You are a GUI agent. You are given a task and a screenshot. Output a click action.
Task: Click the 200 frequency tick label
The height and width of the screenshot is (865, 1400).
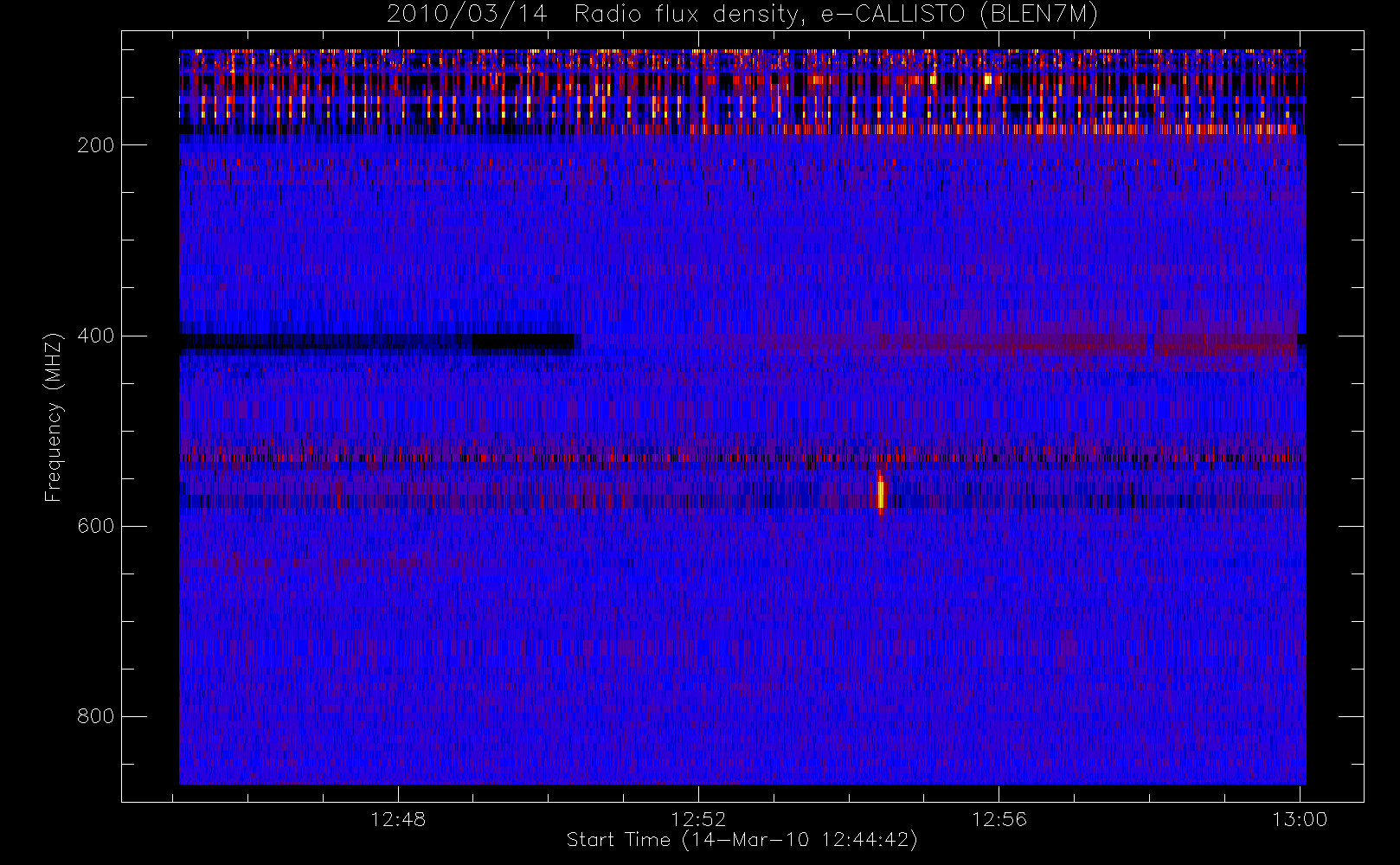click(x=95, y=145)
